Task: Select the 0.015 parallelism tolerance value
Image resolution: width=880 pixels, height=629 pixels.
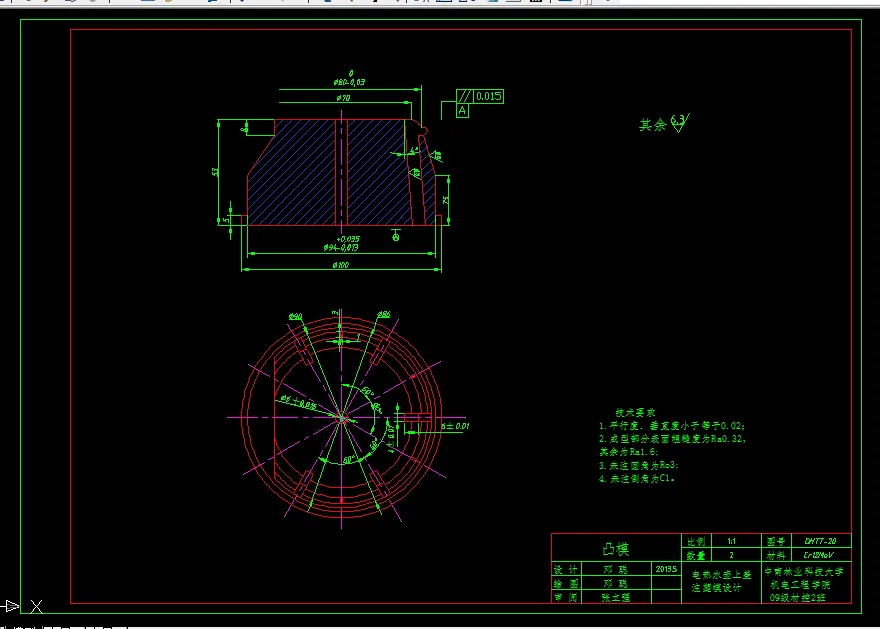Action: [488, 97]
